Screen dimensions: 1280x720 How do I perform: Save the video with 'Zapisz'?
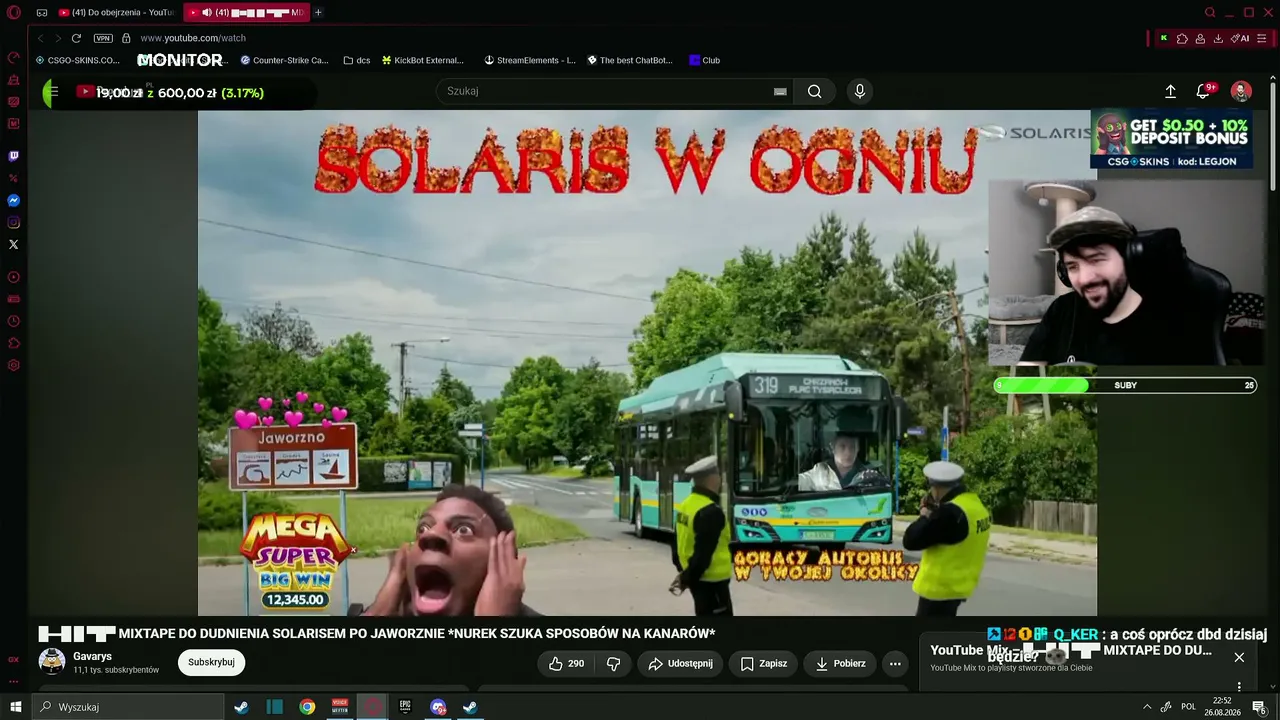coord(764,663)
